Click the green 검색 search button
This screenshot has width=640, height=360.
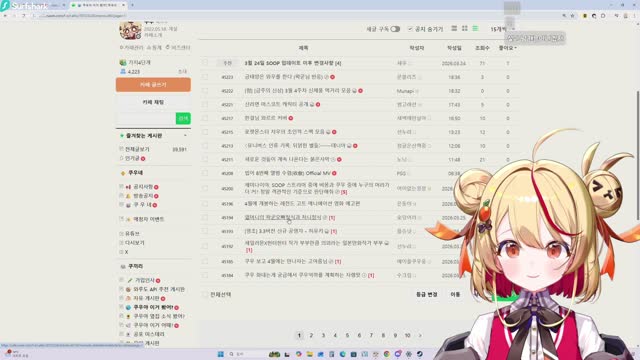tap(183, 118)
